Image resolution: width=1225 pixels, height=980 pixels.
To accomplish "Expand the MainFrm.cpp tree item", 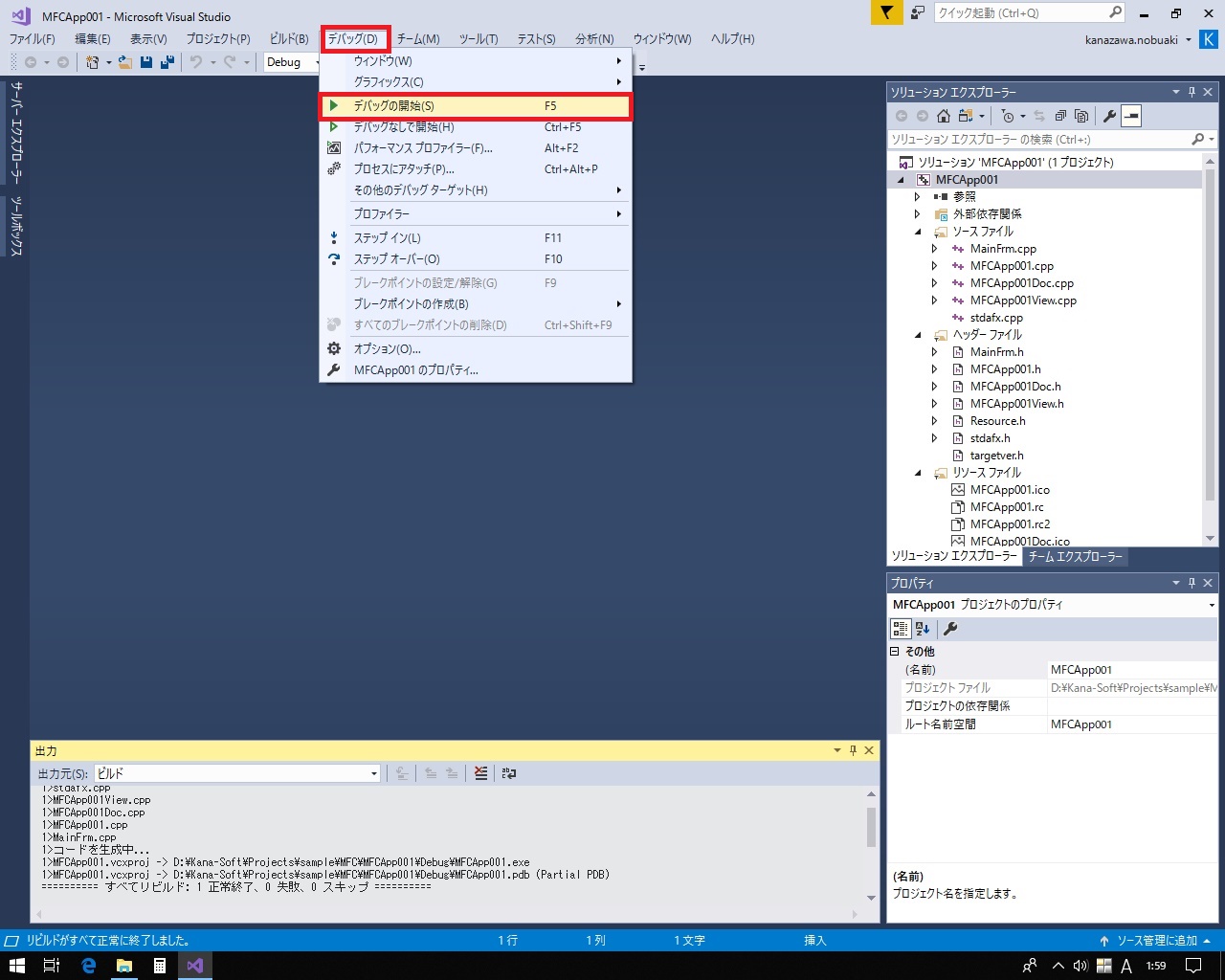I will [935, 249].
